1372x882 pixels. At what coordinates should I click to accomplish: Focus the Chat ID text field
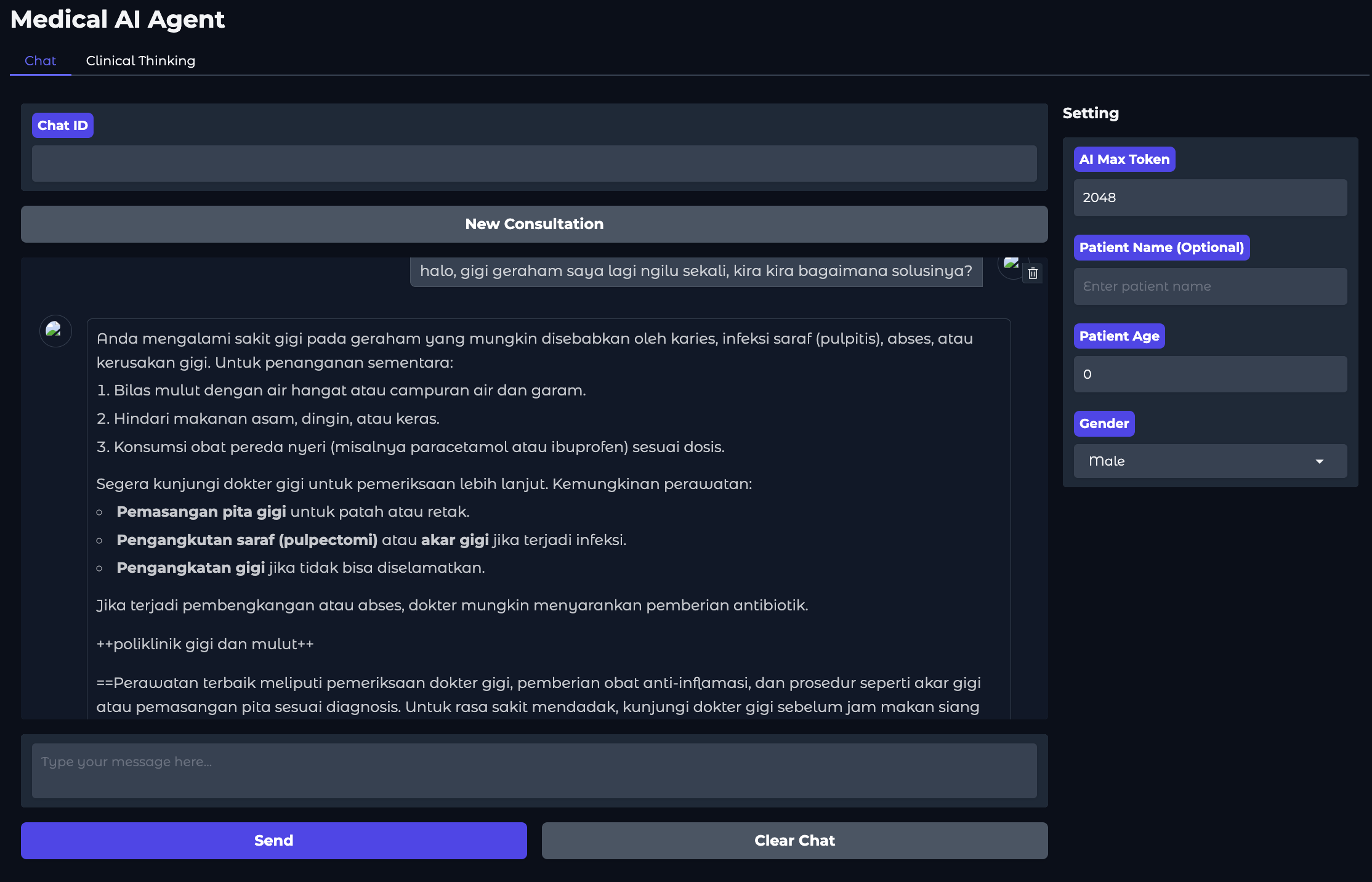tap(534, 164)
